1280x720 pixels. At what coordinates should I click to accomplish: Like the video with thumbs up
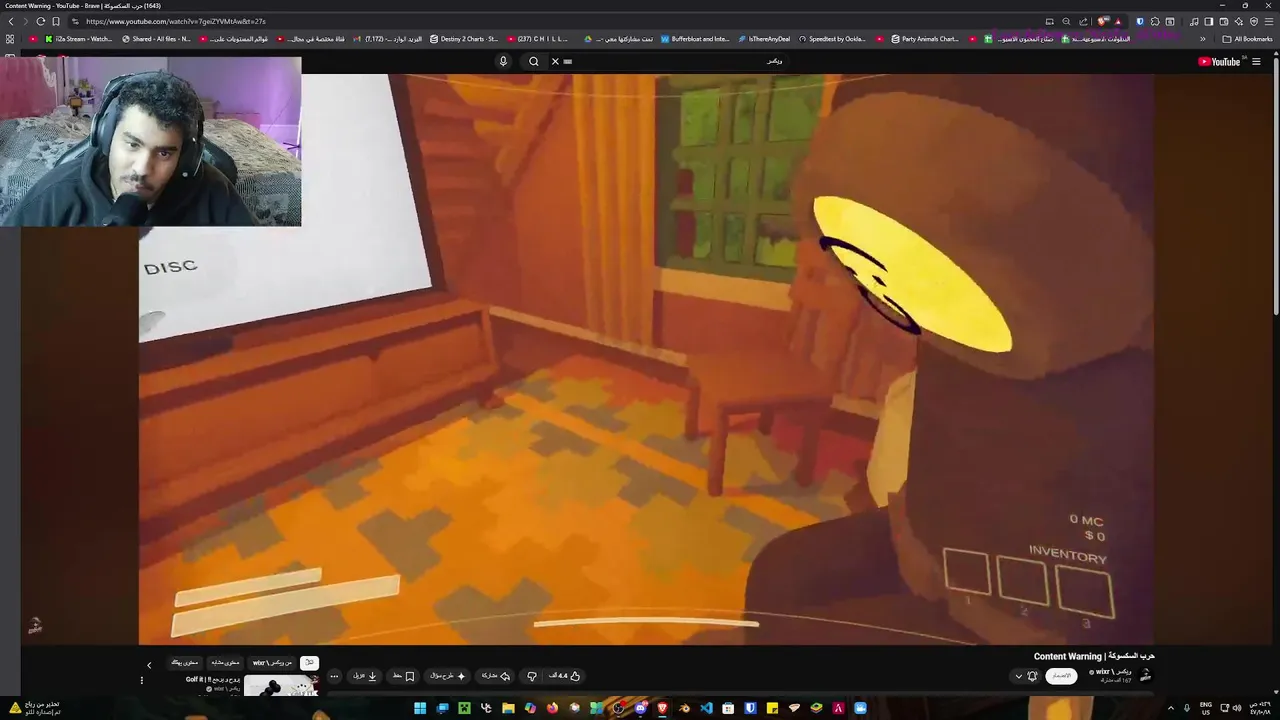[565, 676]
